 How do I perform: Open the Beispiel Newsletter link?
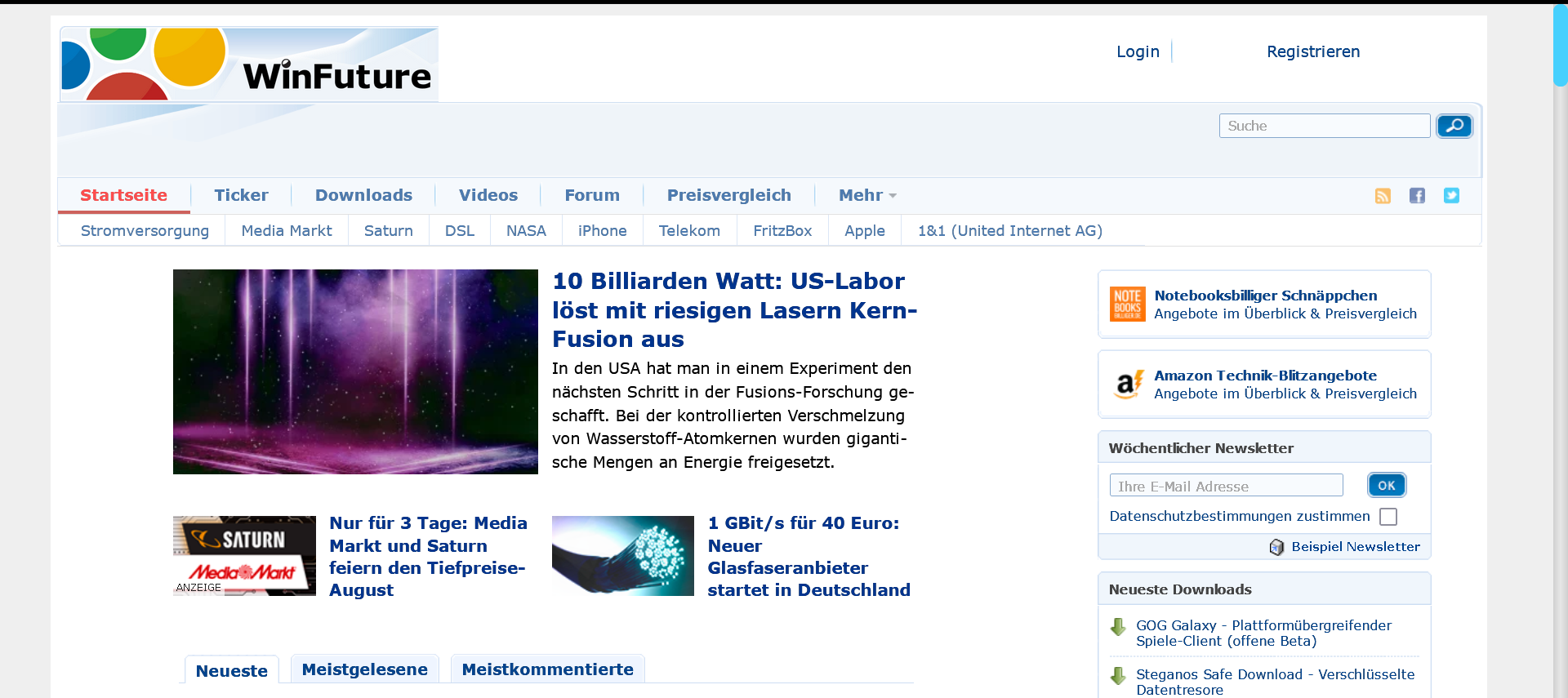[1356, 547]
